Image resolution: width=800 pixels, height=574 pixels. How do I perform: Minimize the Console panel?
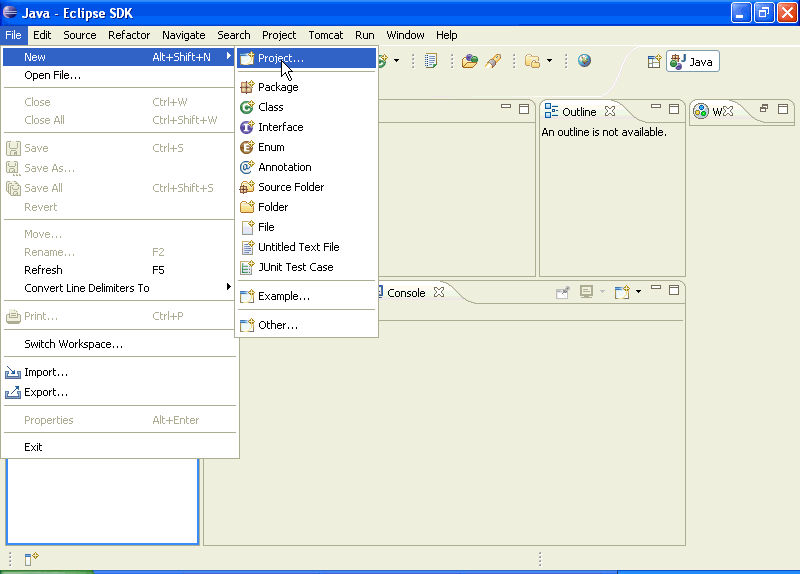[656, 290]
